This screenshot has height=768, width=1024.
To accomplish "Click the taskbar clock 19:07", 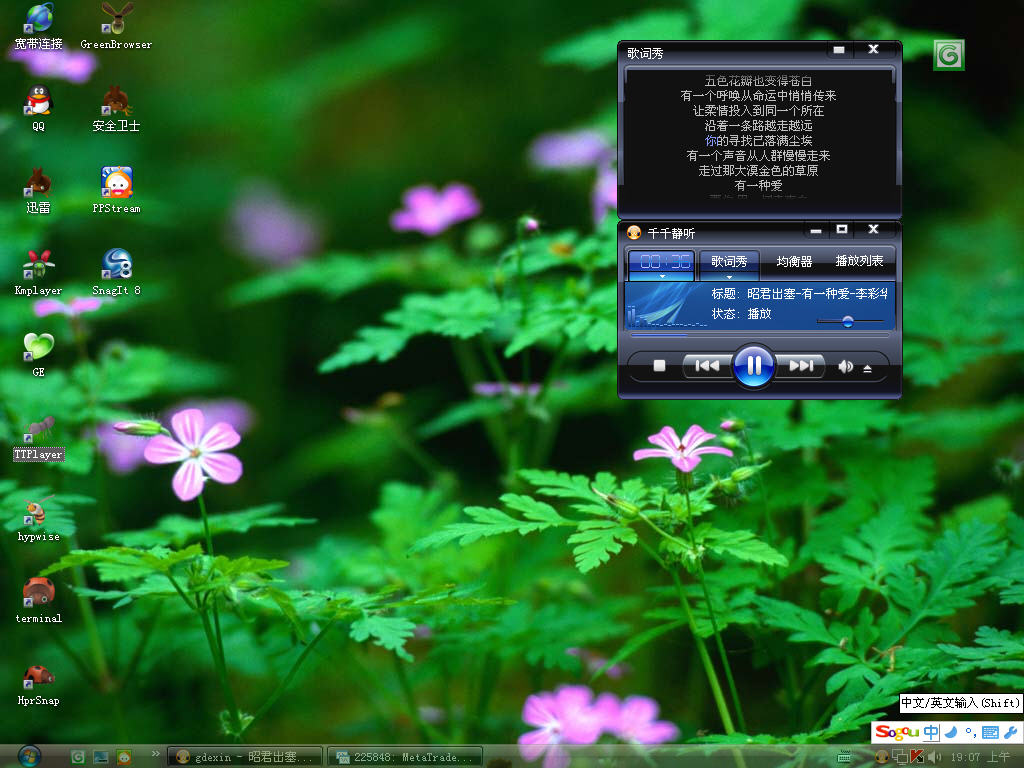I will click(x=980, y=757).
